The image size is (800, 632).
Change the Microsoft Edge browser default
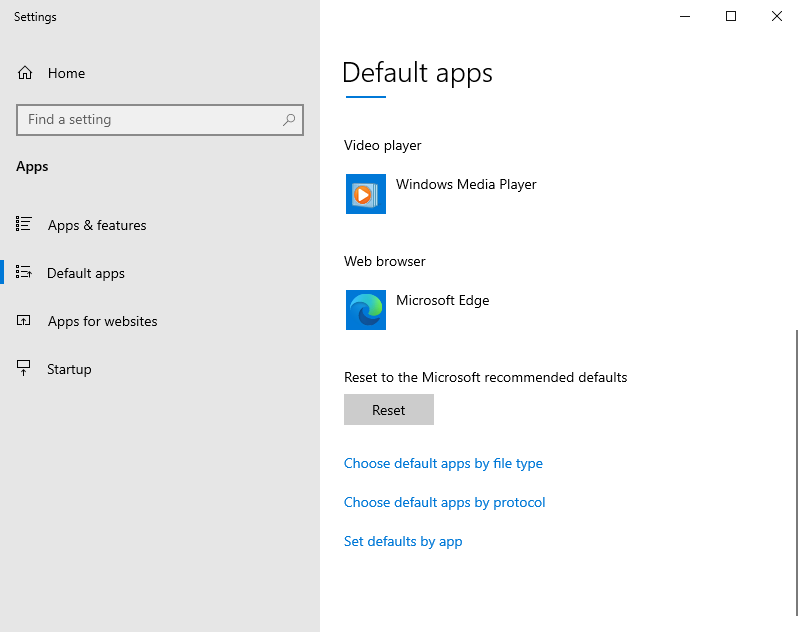(x=418, y=310)
